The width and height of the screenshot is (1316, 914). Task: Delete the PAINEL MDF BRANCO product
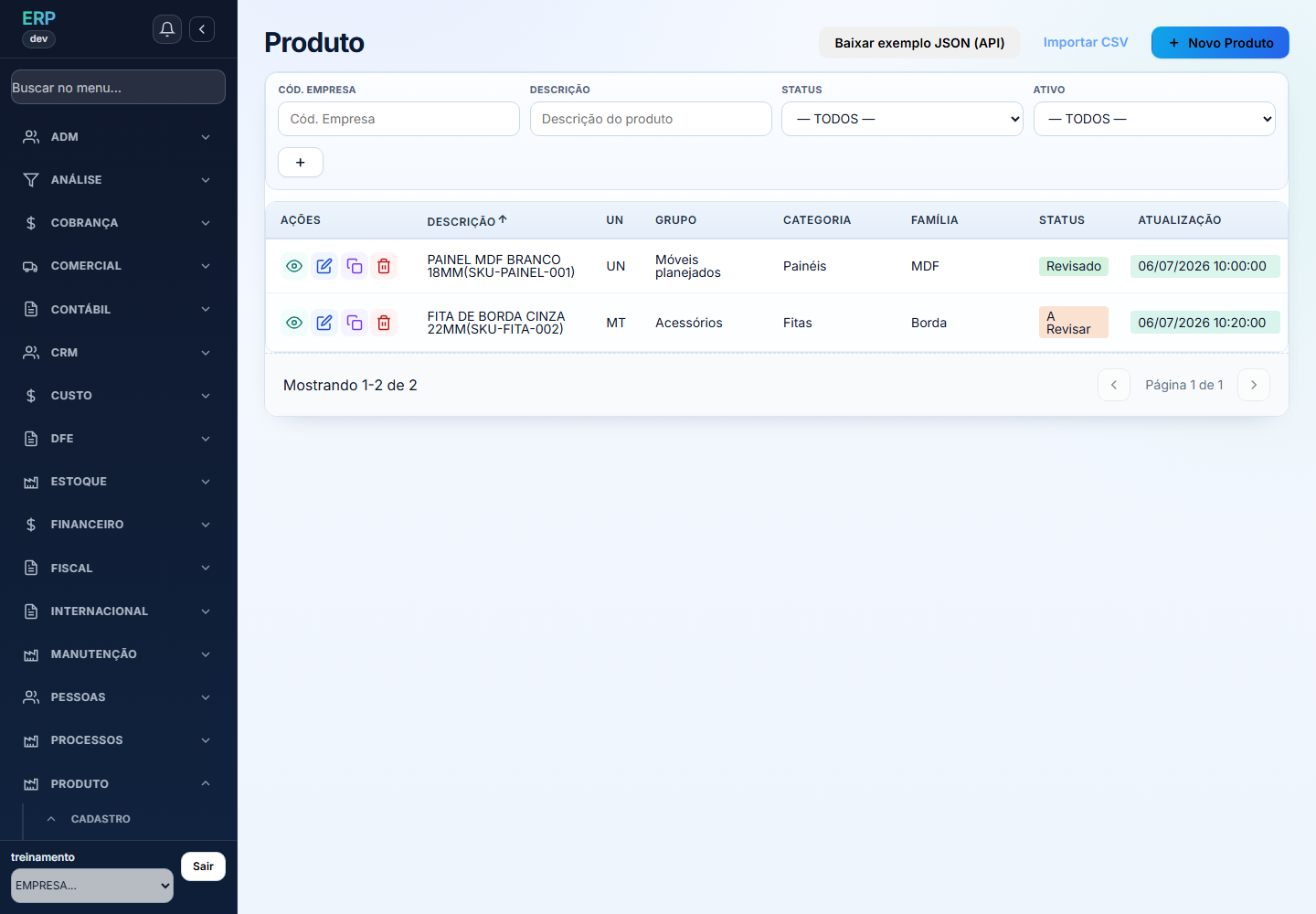tap(384, 266)
